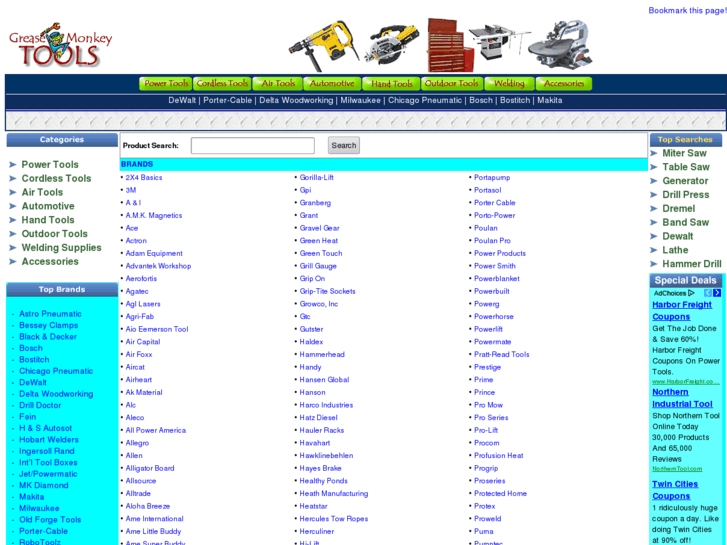This screenshot has width=727, height=545.
Task: Select Drill Press in Top Searches
Action: (x=686, y=195)
